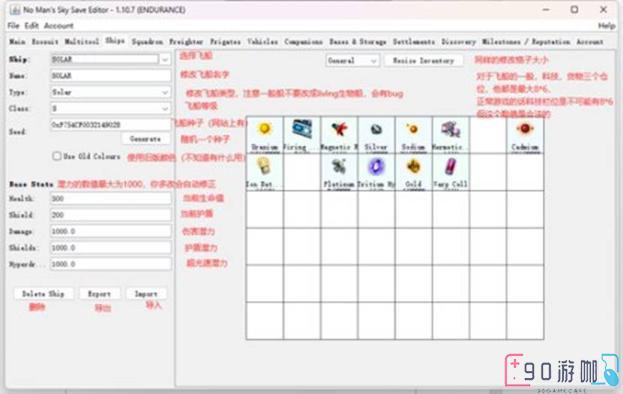This screenshot has height=394, width=623.
Task: Switch to the Exosuit tab
Action: [x=45, y=42]
